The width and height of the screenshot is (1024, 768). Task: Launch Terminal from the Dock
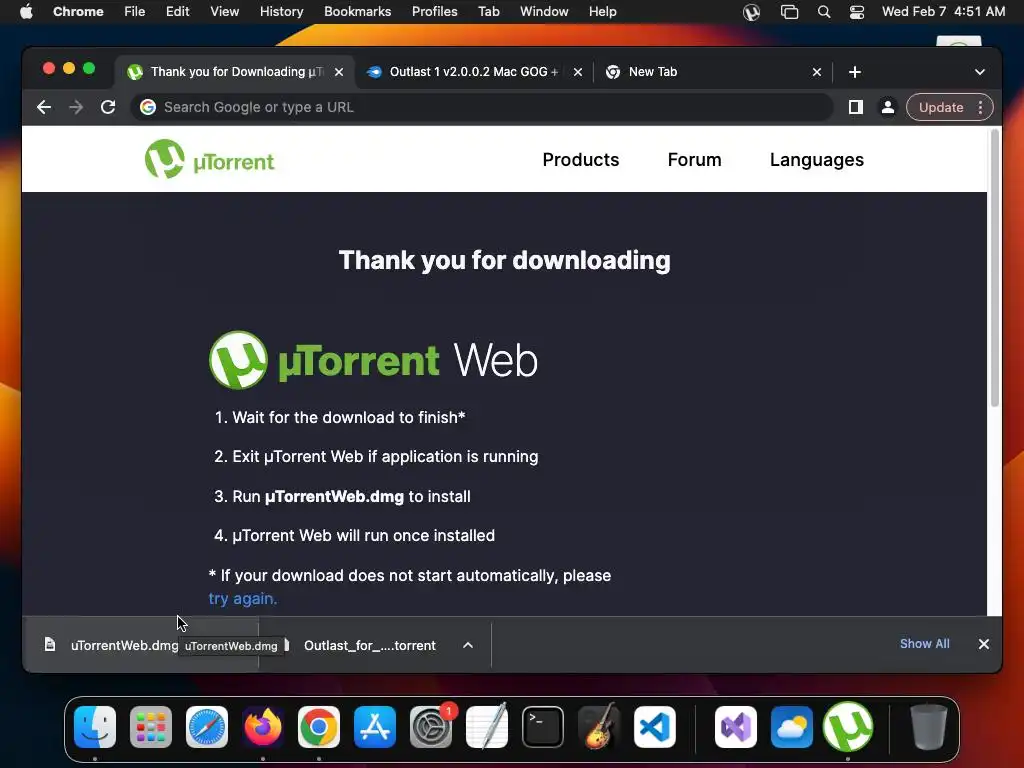(543, 727)
